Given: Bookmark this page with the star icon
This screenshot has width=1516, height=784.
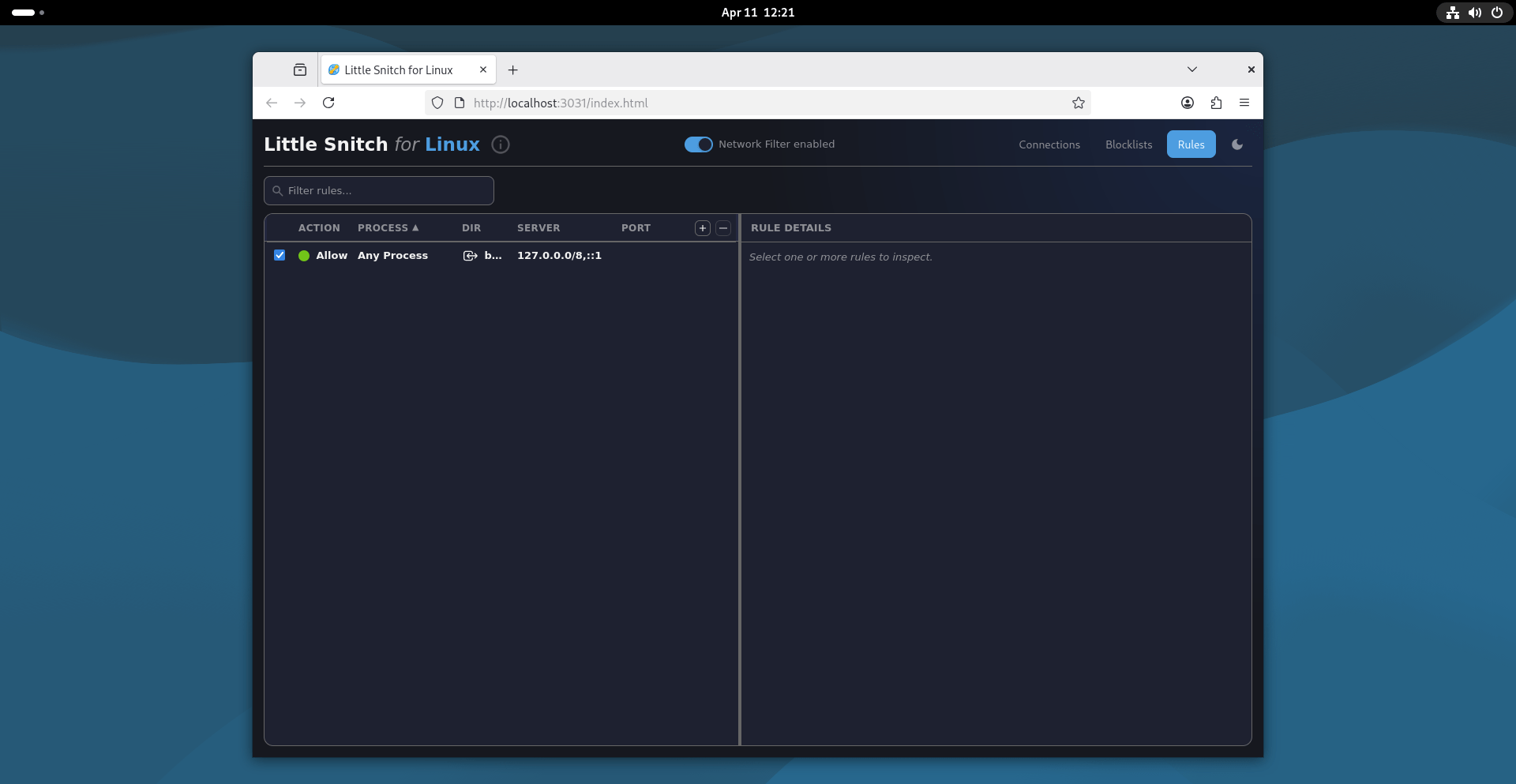Looking at the screenshot, I should coord(1079,103).
